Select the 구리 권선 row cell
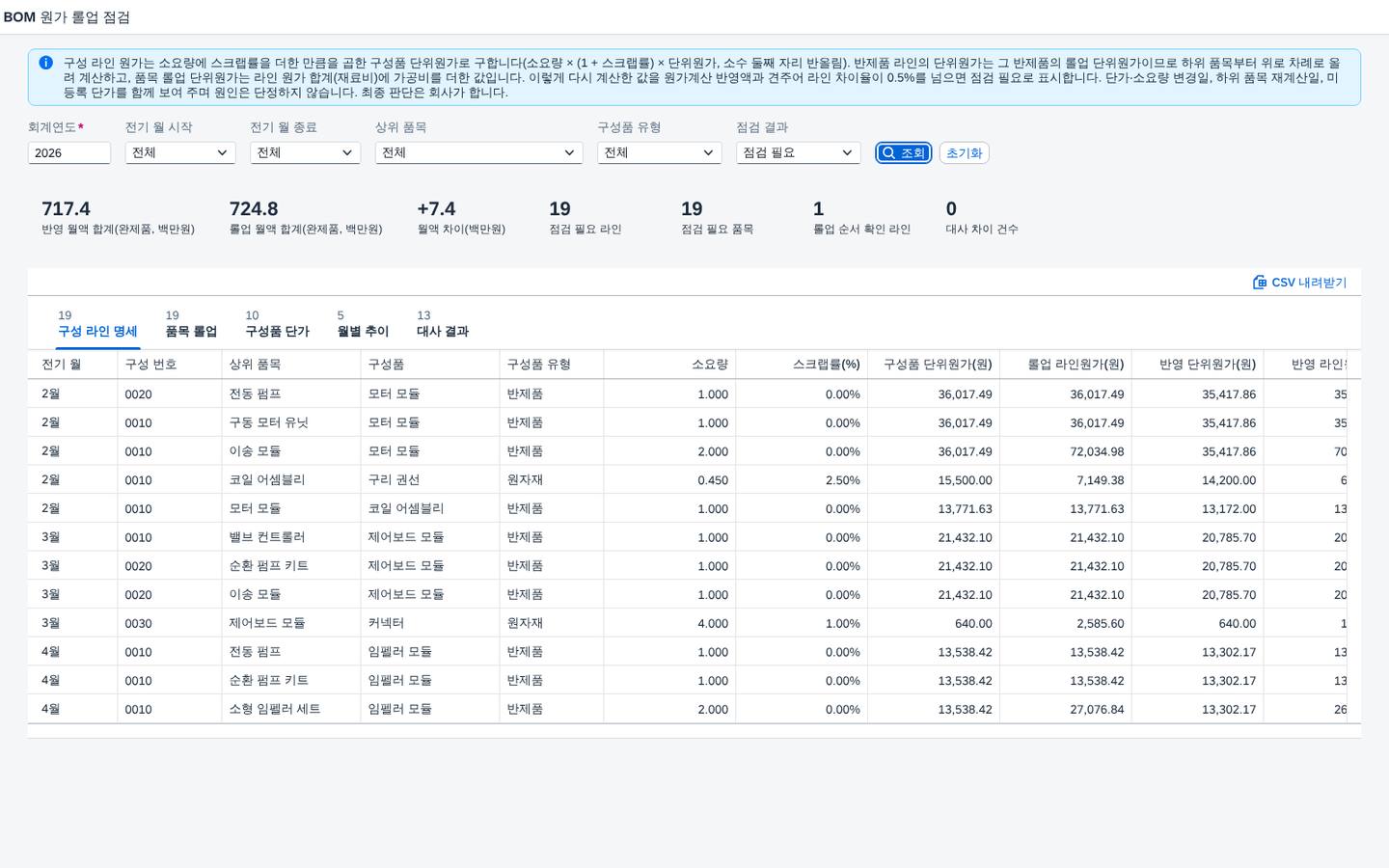 [430, 479]
